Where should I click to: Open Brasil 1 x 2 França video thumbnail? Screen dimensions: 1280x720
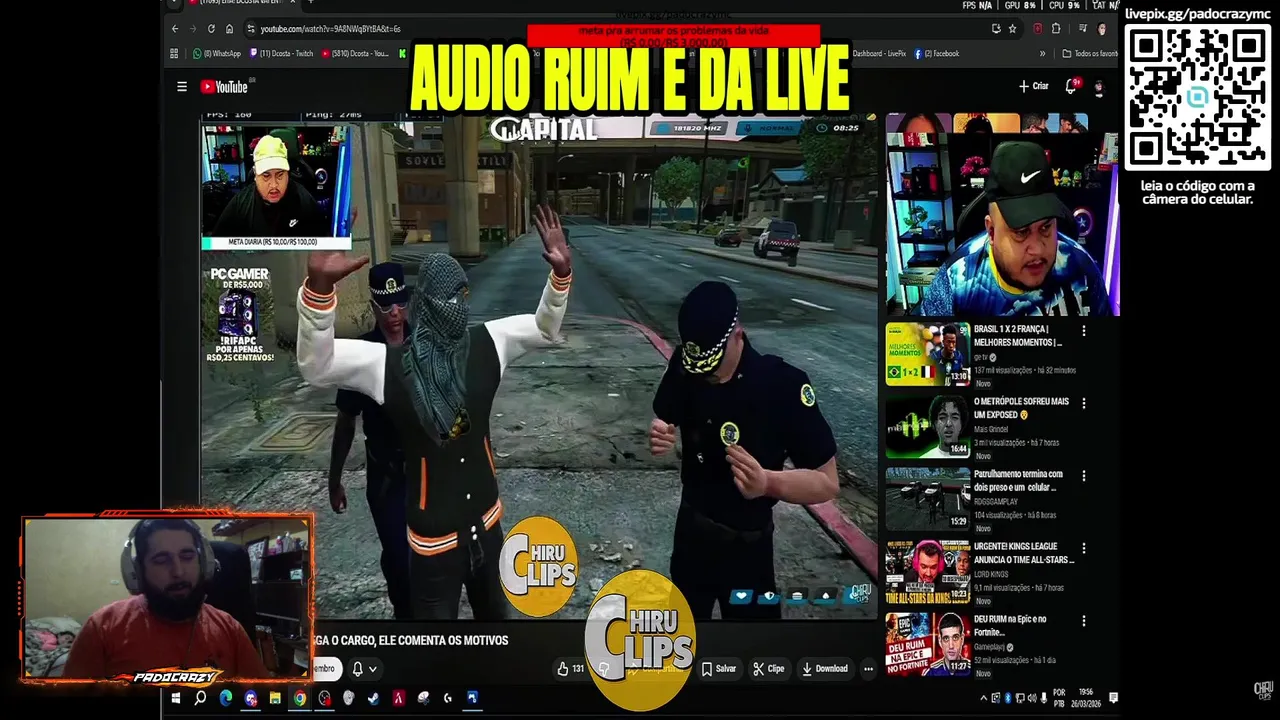tap(927, 354)
